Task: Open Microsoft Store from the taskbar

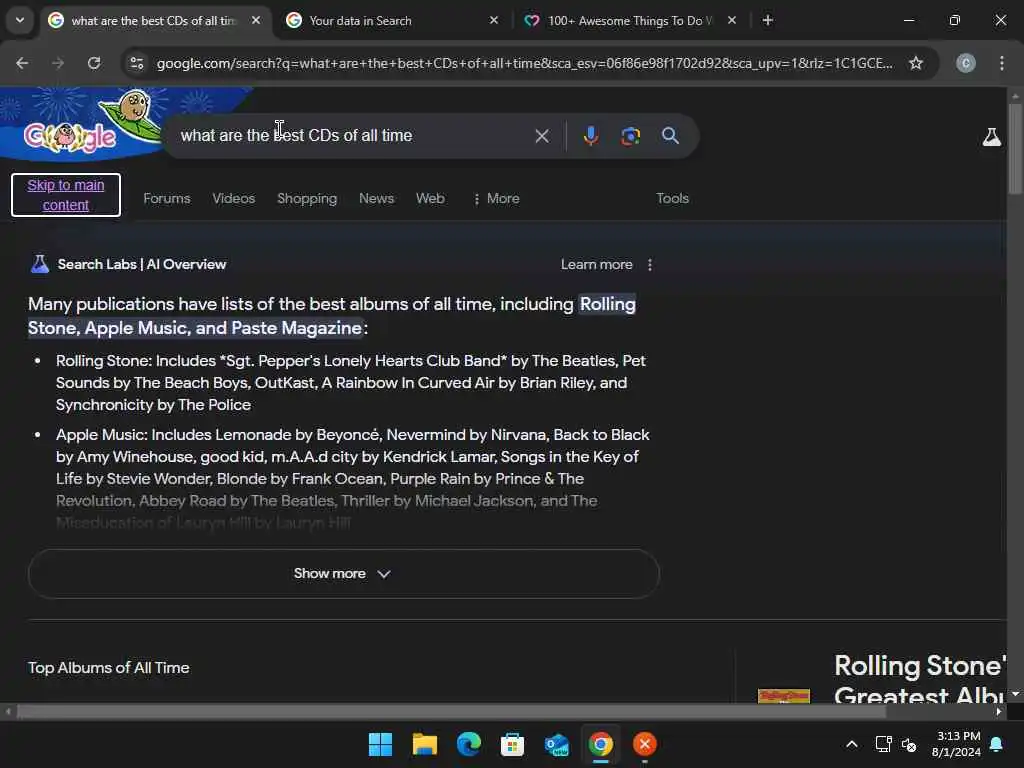Action: click(x=513, y=744)
